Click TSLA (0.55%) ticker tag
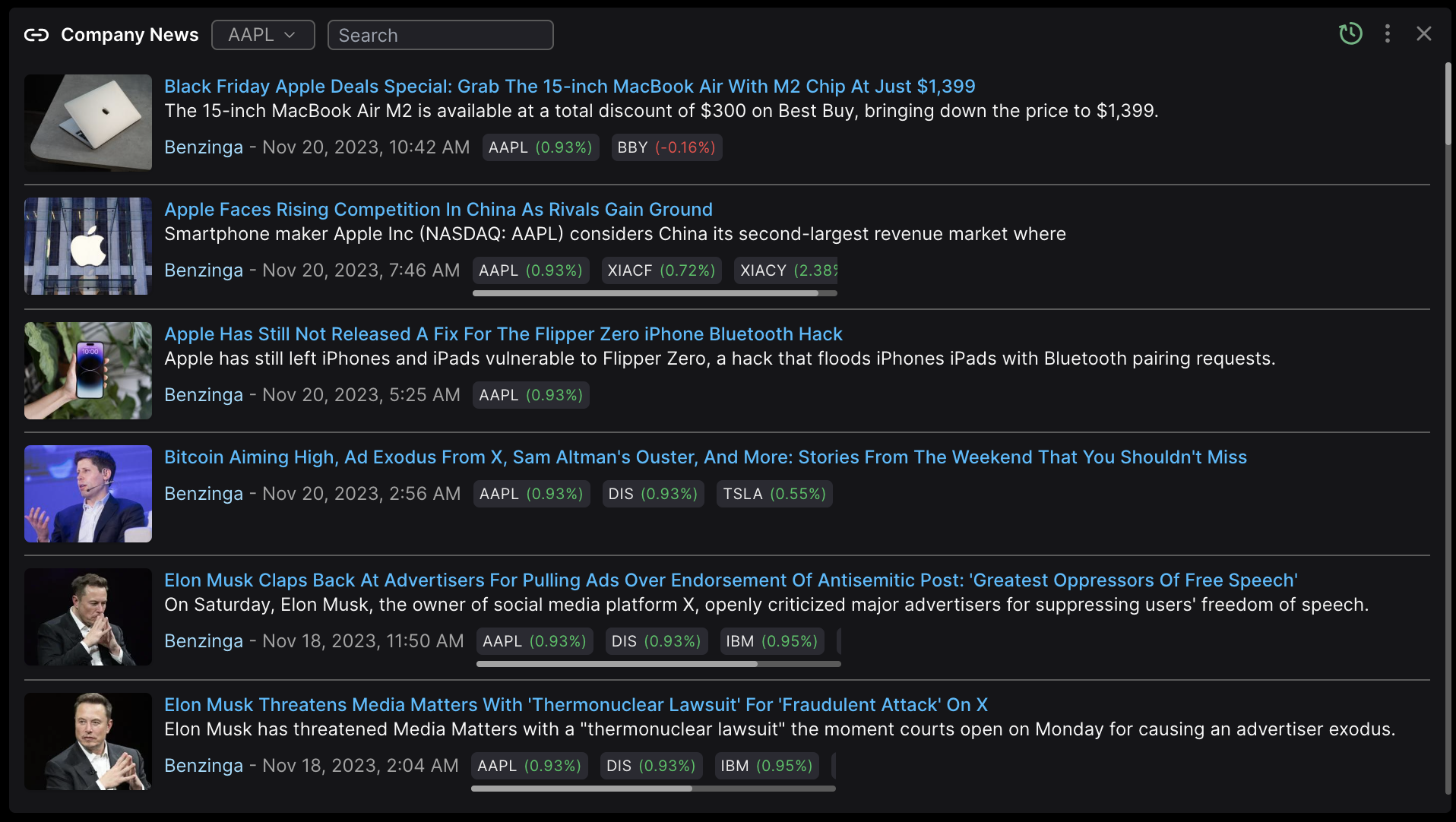Viewport: 1456px width, 822px height. (x=774, y=494)
